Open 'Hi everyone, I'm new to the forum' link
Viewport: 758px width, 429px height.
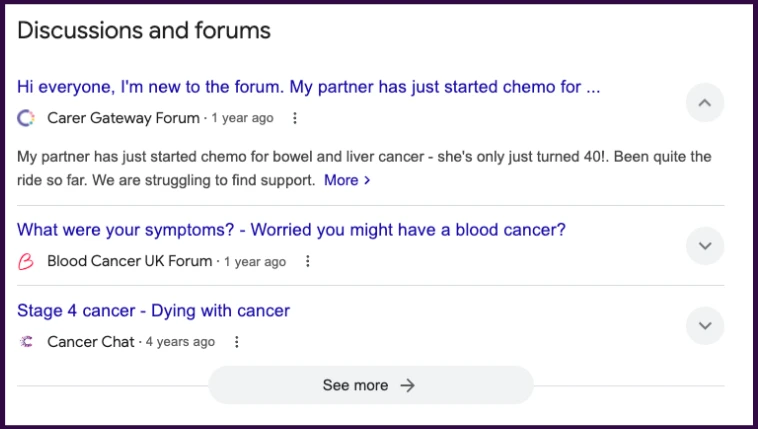tap(308, 87)
